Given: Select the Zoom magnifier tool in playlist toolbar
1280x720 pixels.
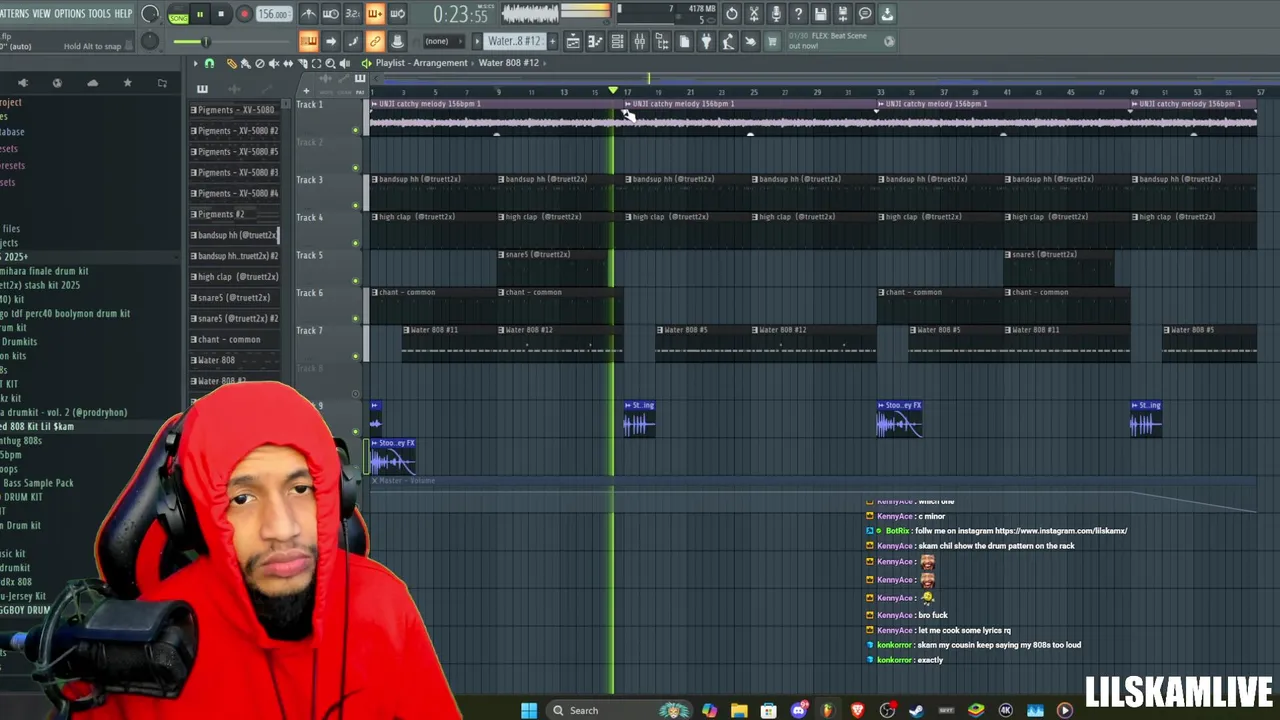Looking at the screenshot, I should pos(330,63).
